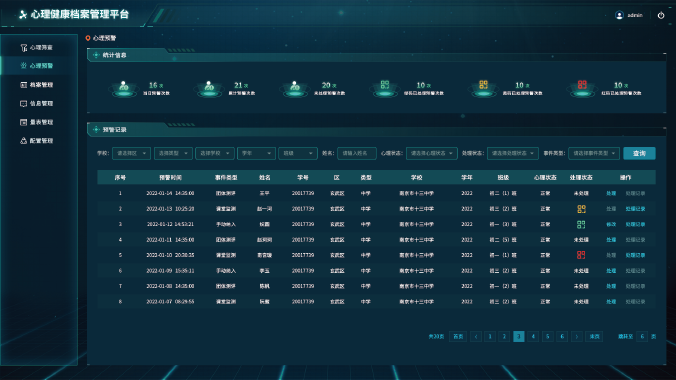Open the 心理状态 filter dropdown

(x=432, y=153)
